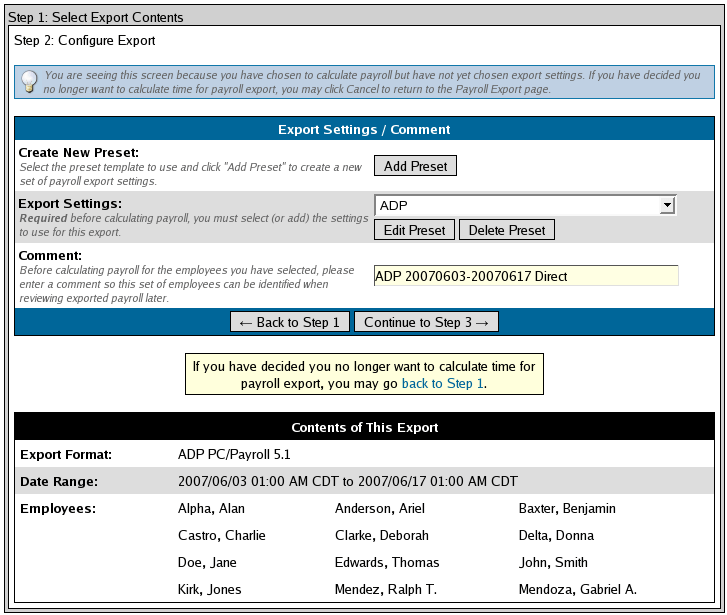Click employee Kirk, Jones
The width and height of the screenshot is (727, 615).
[210, 589]
